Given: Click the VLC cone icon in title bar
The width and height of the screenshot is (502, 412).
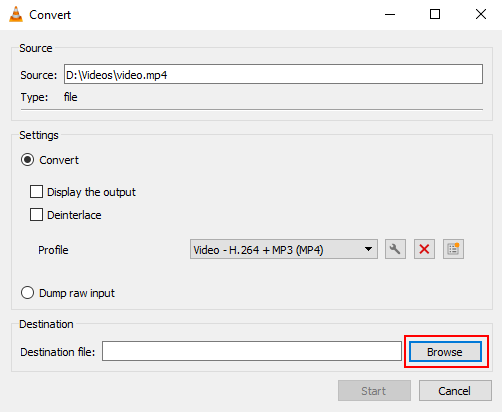Looking at the screenshot, I should pos(16,14).
